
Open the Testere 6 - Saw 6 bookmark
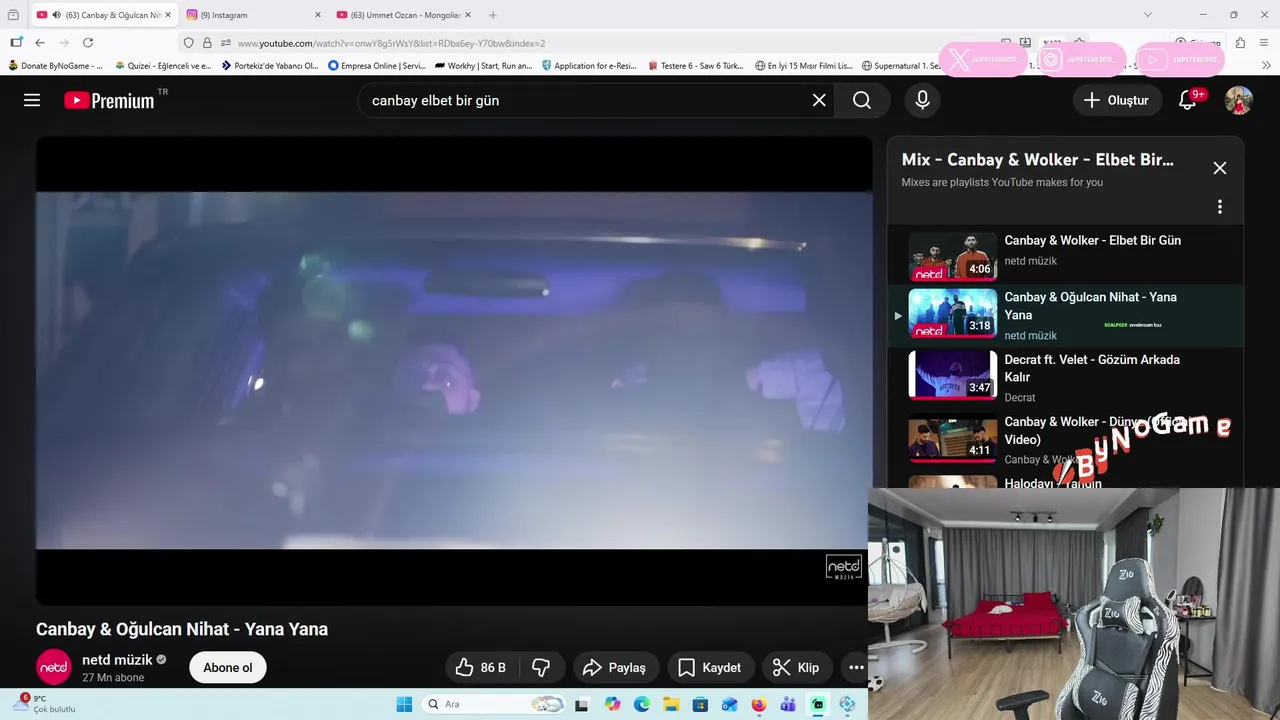(x=696, y=66)
